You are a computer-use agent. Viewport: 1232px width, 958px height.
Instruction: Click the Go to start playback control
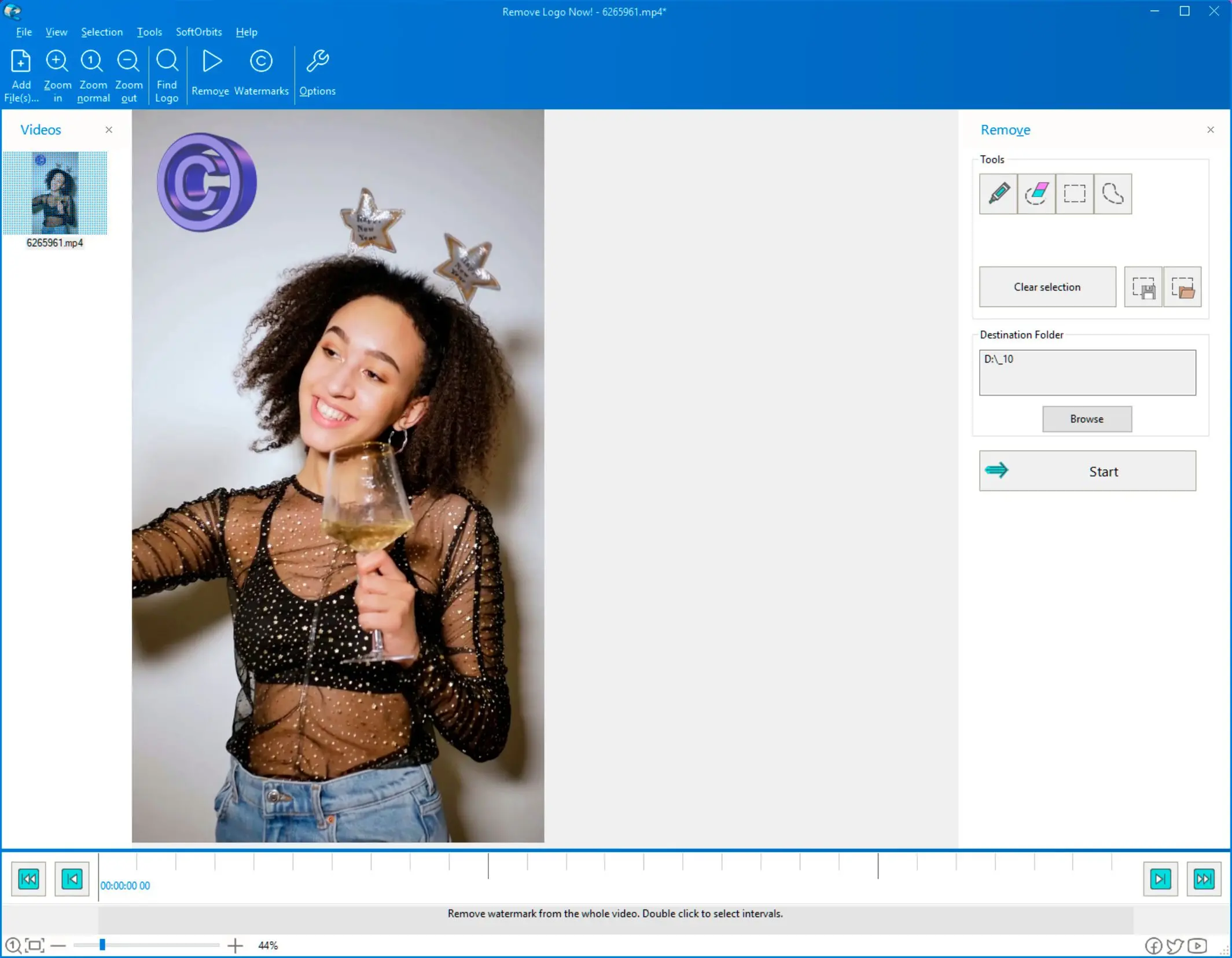point(28,878)
